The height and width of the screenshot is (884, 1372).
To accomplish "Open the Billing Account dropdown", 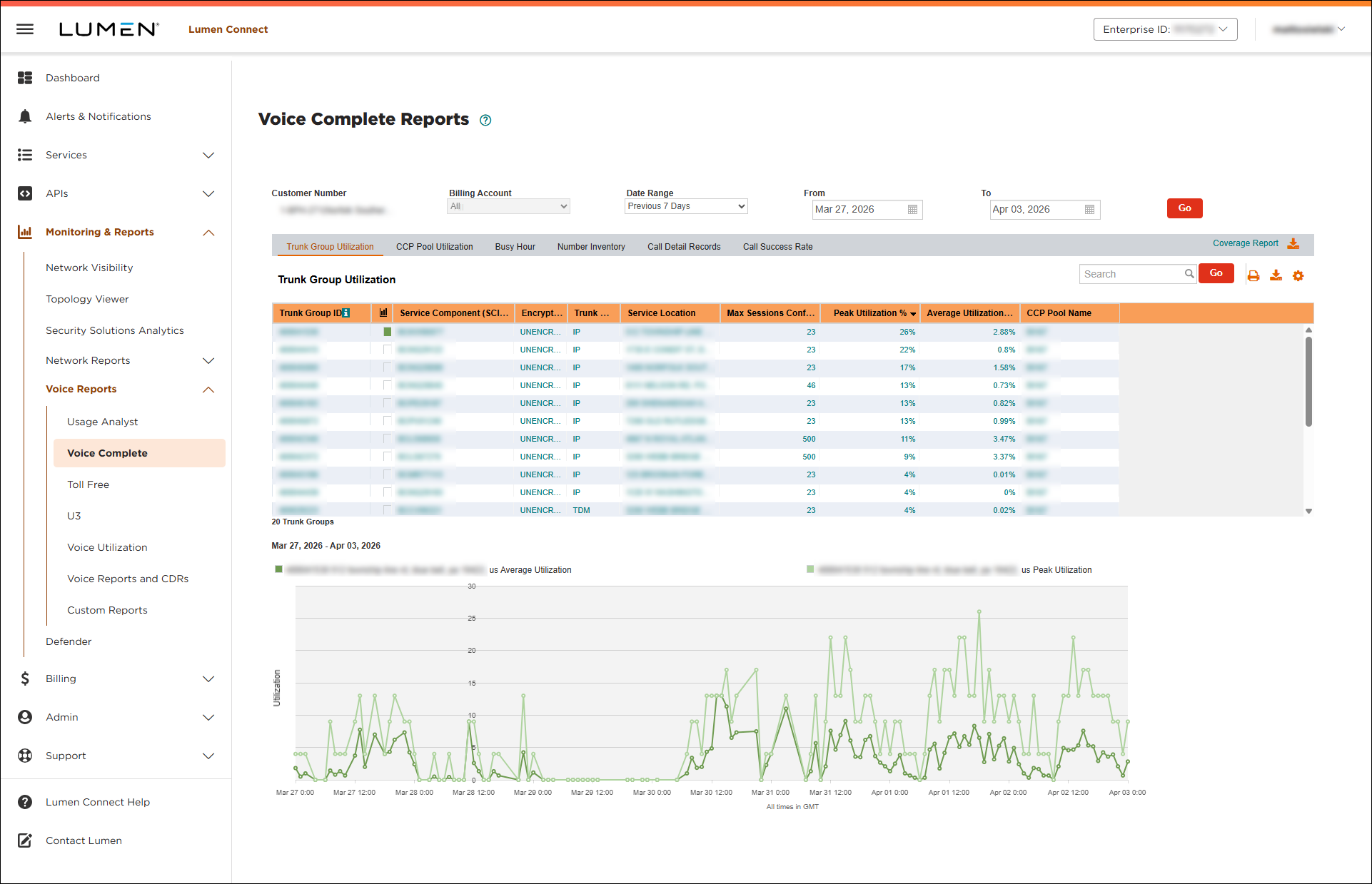I will [x=508, y=206].
